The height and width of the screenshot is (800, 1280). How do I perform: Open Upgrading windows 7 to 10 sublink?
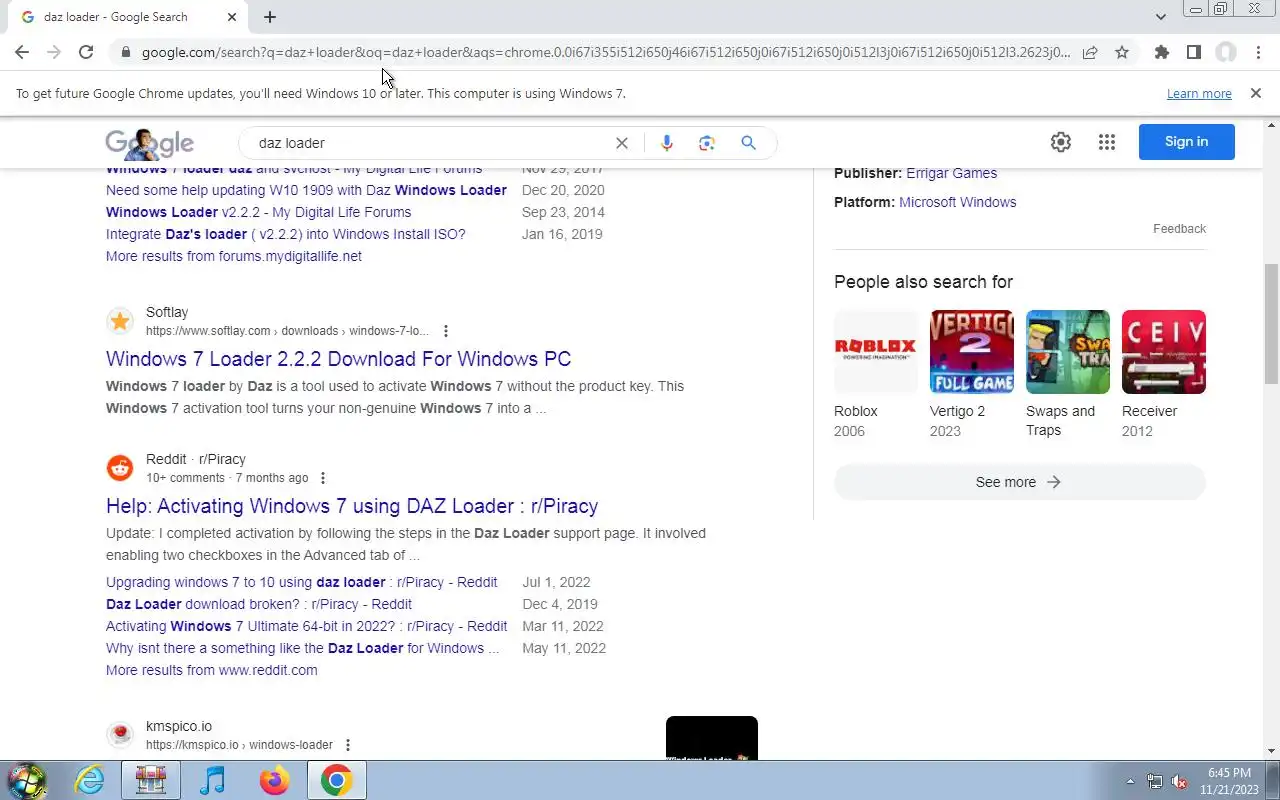tap(302, 582)
